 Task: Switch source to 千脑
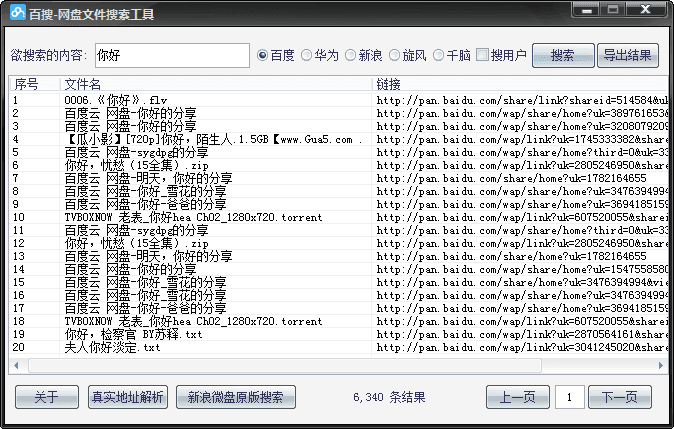click(x=438, y=55)
